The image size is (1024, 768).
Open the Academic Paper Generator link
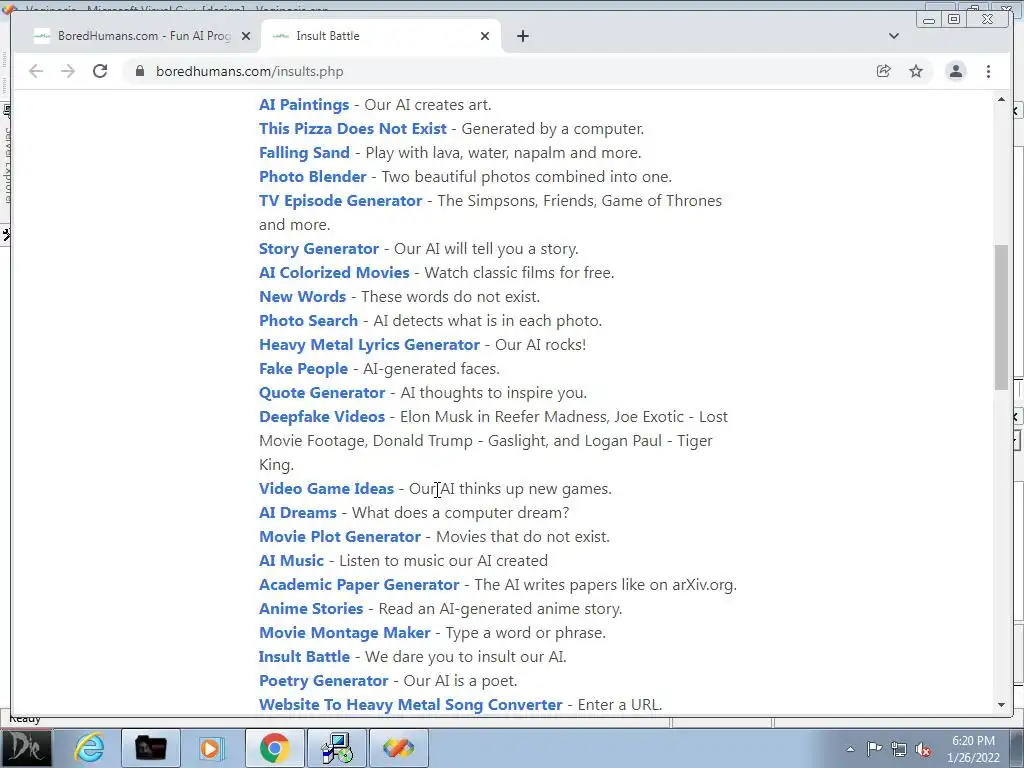pyautogui.click(x=359, y=585)
